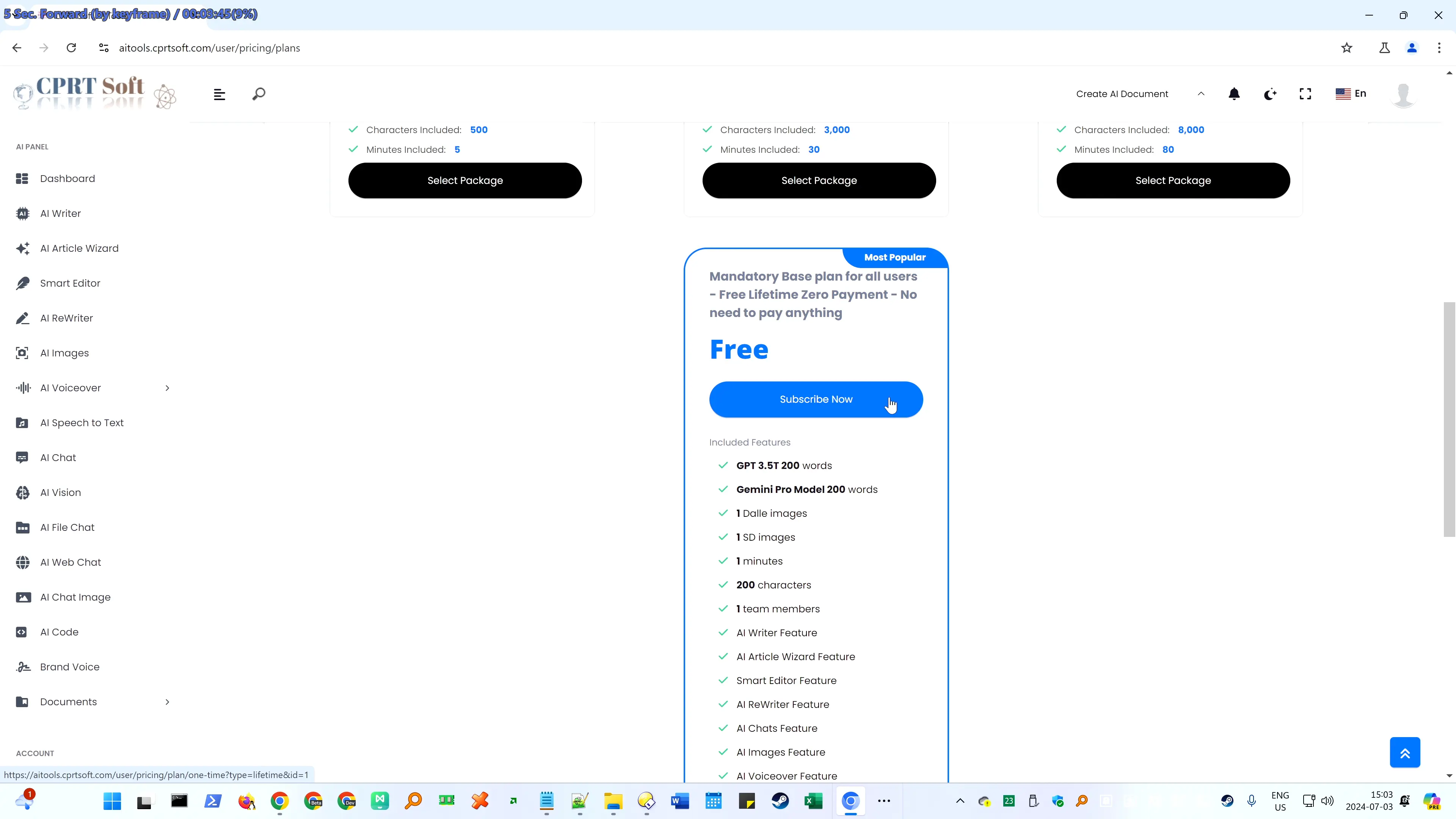Open AI Writer panel
The height and width of the screenshot is (819, 1456).
click(60, 213)
